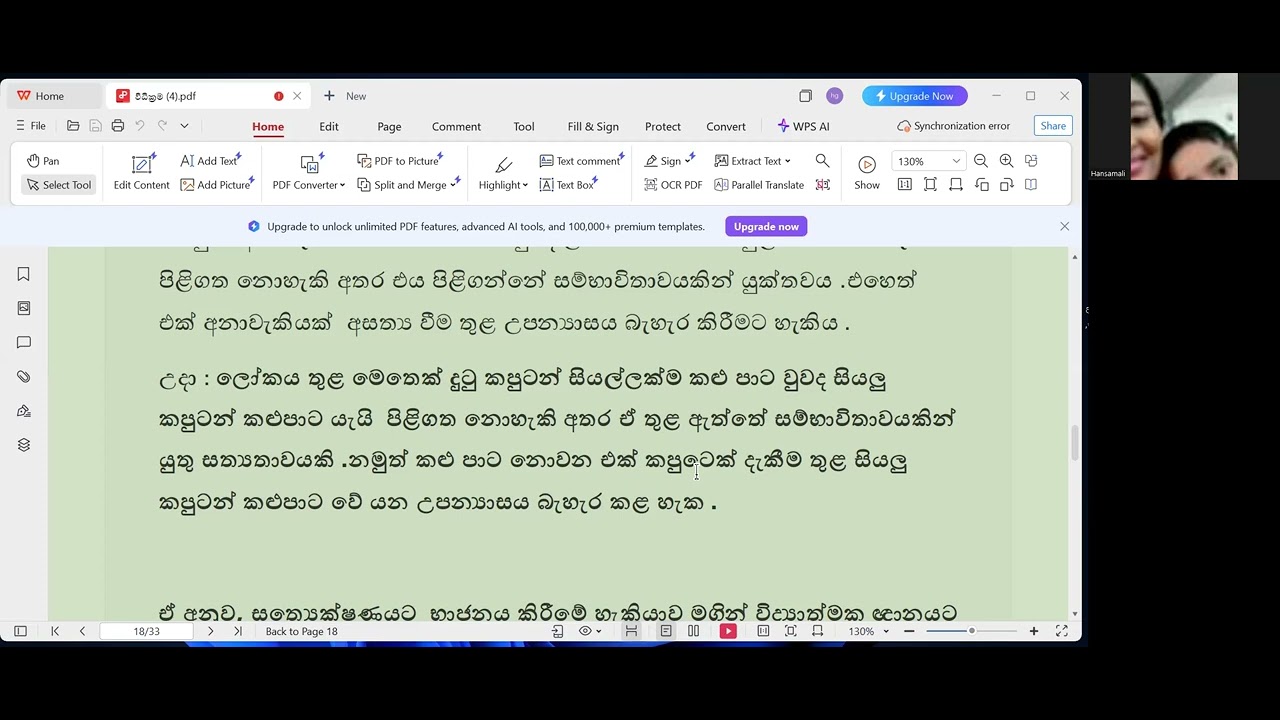Click the open folder icon
Screen dimensions: 1280x720
point(73,126)
